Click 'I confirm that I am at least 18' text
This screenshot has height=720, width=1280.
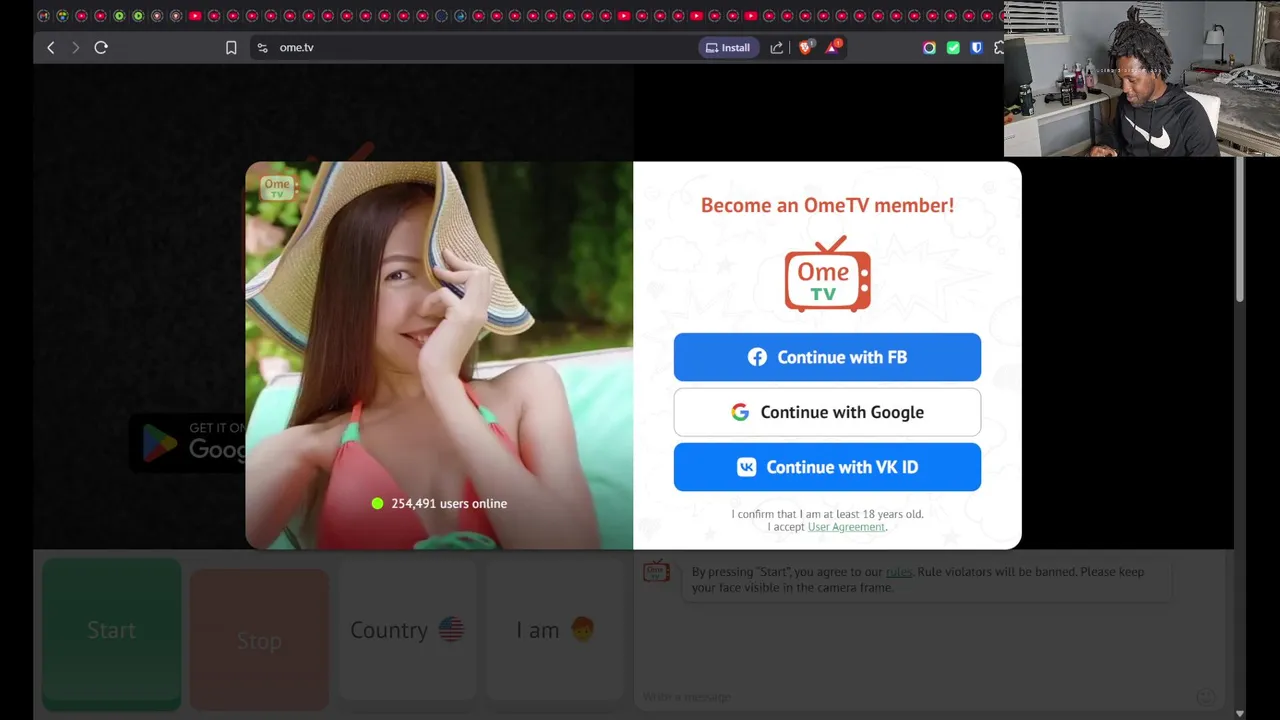[x=827, y=514]
